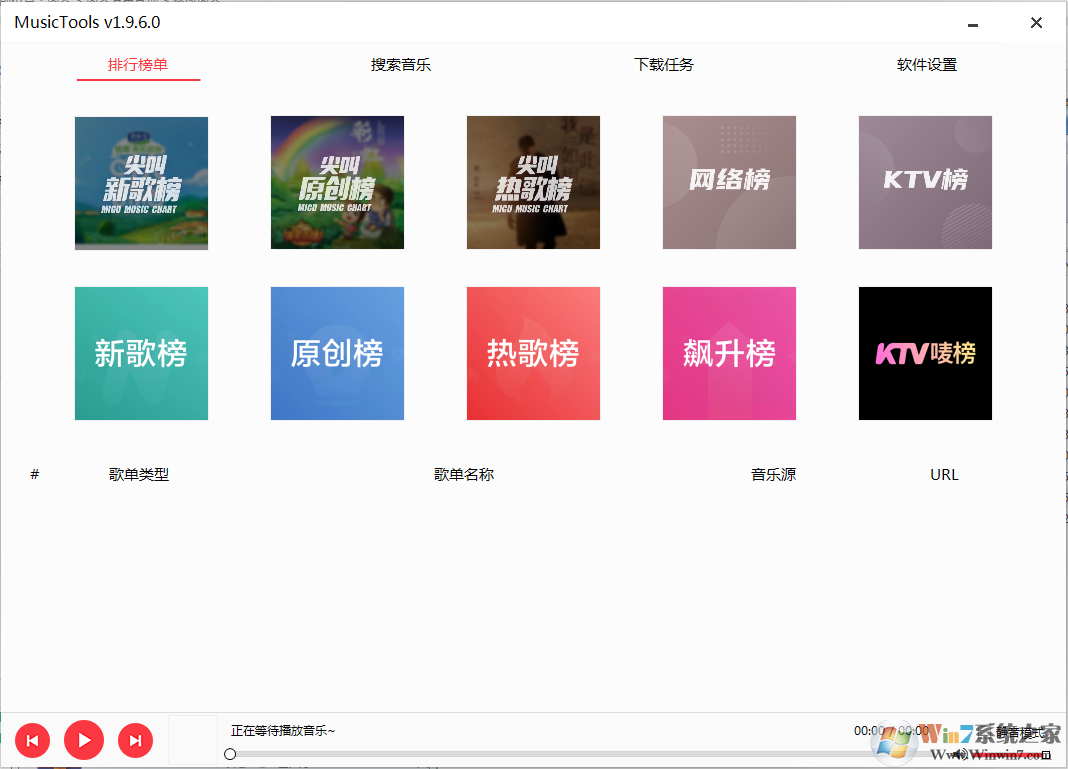Open the 软件设置 tab
Image resolution: width=1068 pixels, height=769 pixels.
926,64
